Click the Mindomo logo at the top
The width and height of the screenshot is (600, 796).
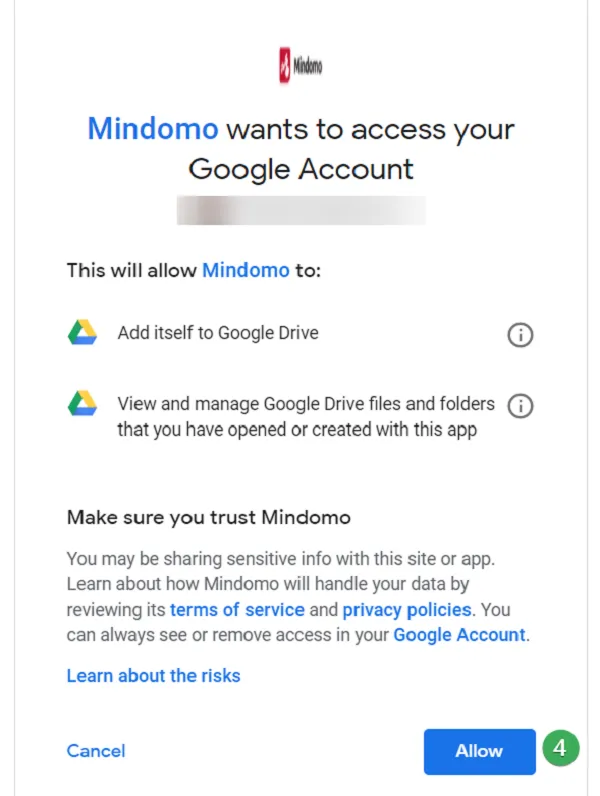[301, 65]
